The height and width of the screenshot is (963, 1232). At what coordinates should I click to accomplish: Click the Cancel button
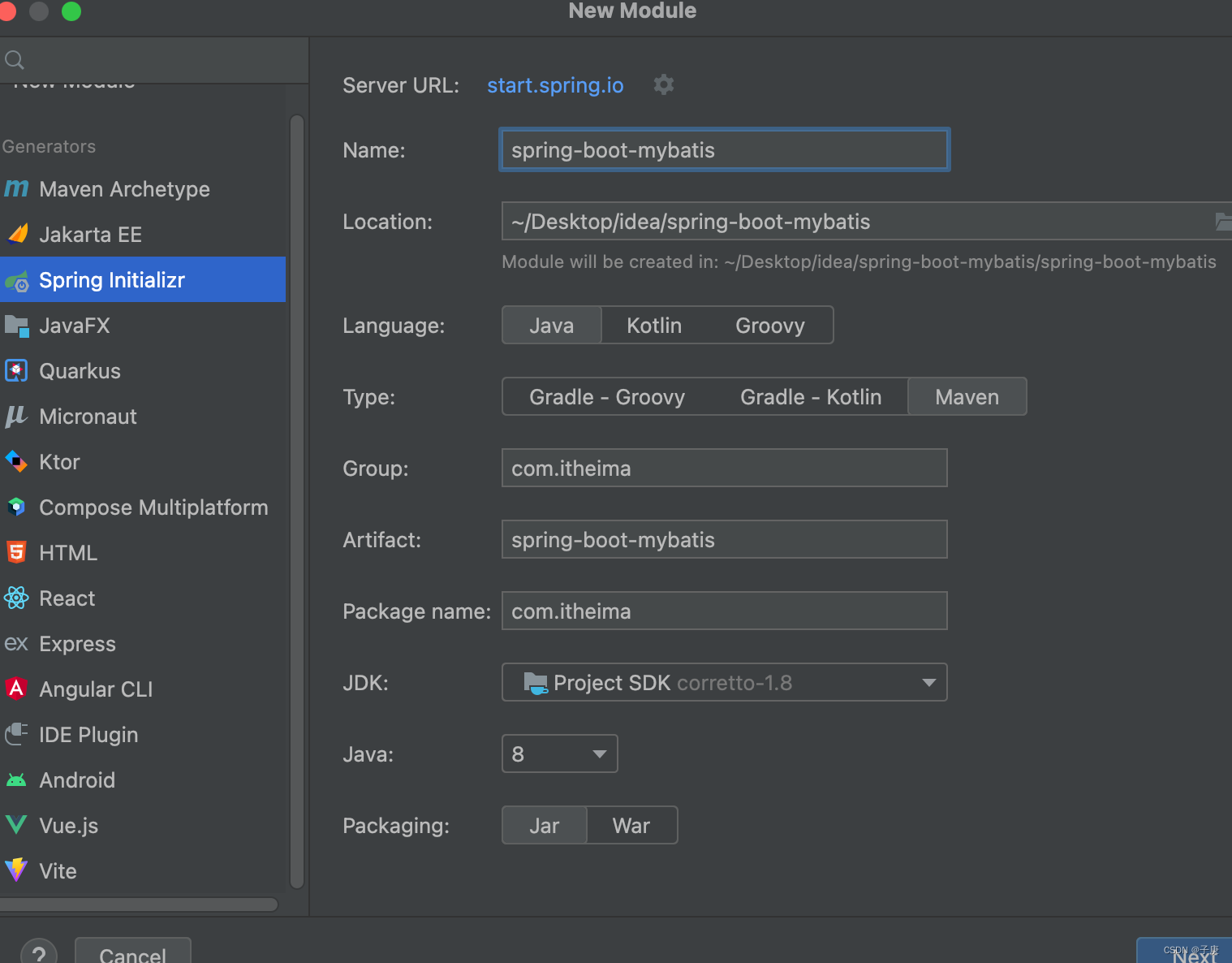pyautogui.click(x=133, y=952)
